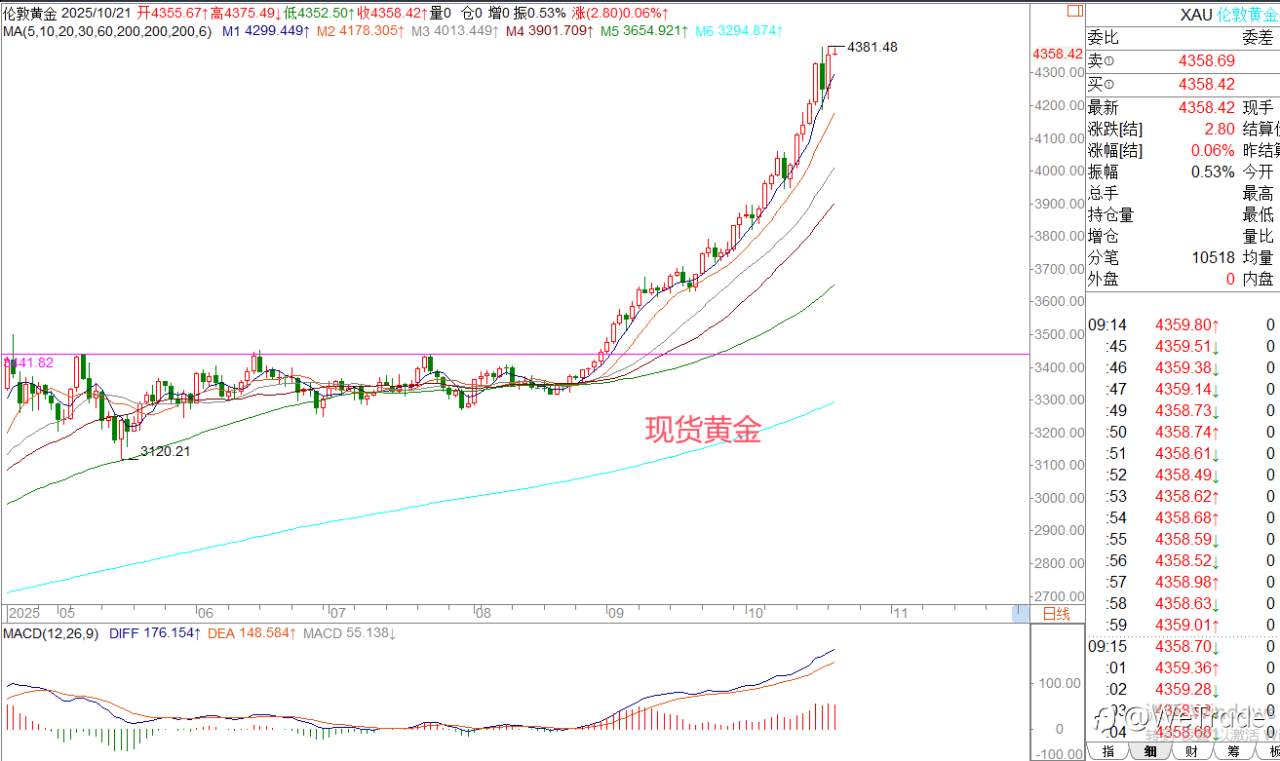Click the DEA 148.584 value
Viewport: 1280px width, 761px height.
[250, 634]
